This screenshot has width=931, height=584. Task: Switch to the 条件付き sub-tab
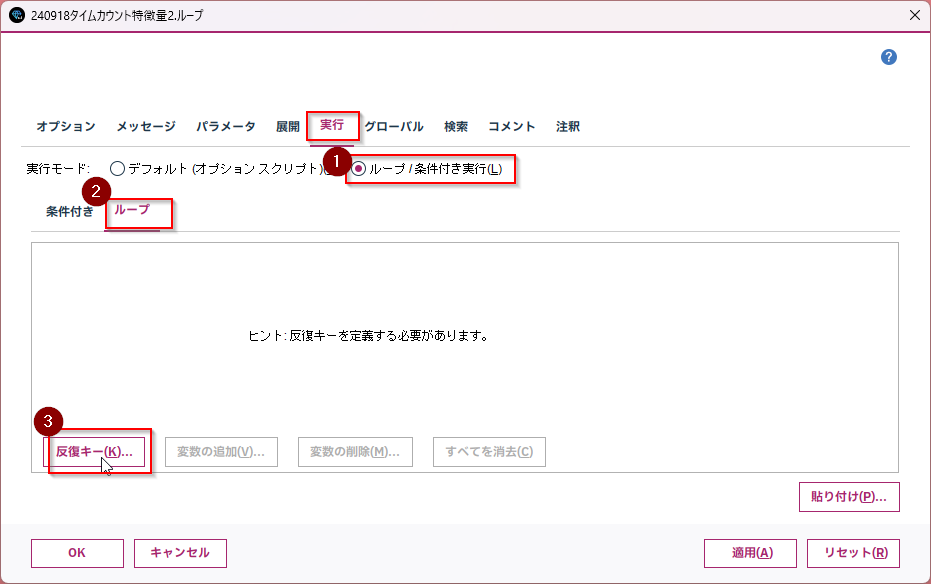point(69,212)
